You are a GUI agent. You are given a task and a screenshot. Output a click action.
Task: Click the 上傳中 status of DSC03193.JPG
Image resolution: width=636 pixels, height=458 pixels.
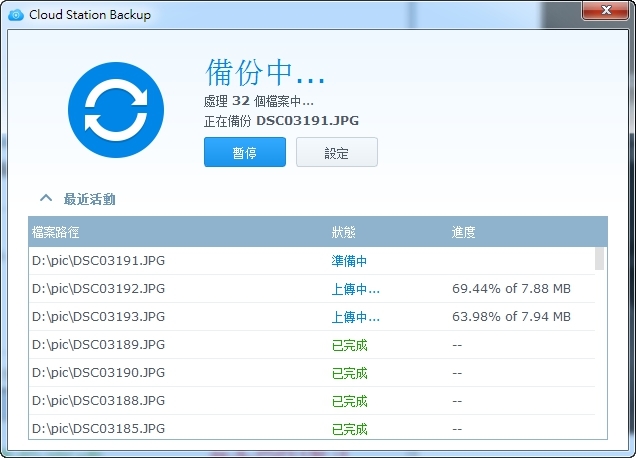356,317
